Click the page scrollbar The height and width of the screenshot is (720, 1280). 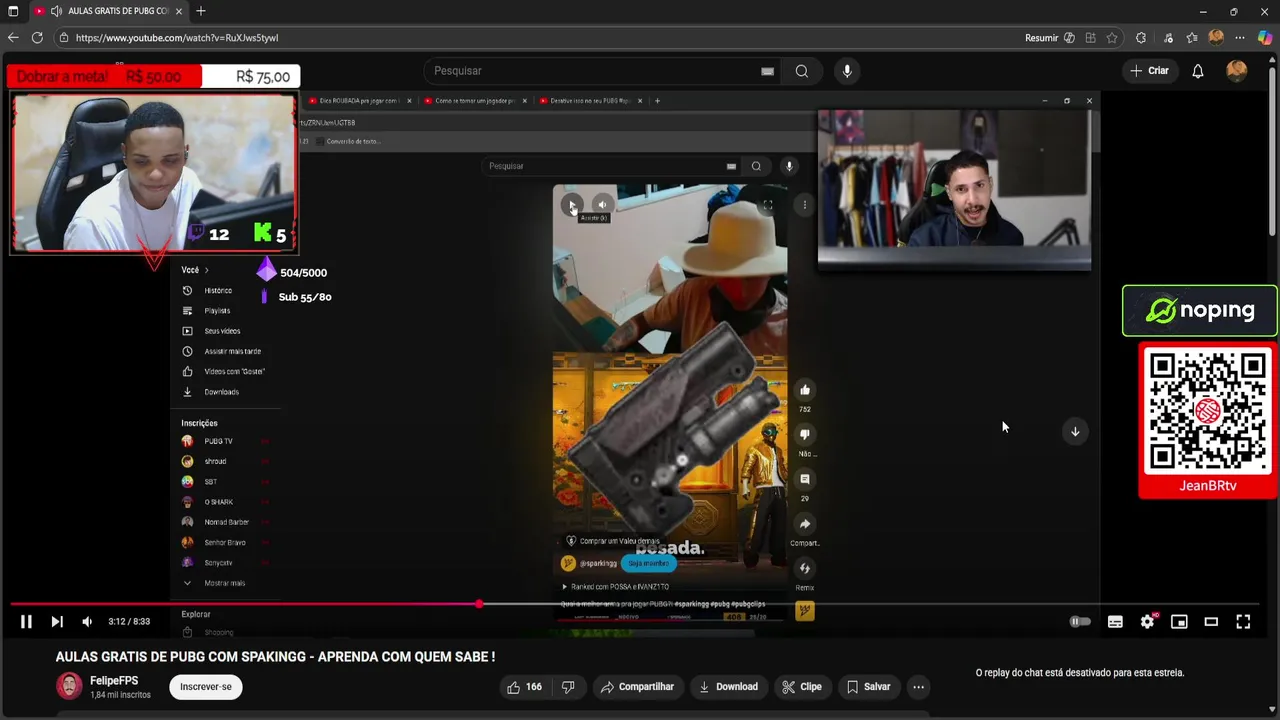1274,150
